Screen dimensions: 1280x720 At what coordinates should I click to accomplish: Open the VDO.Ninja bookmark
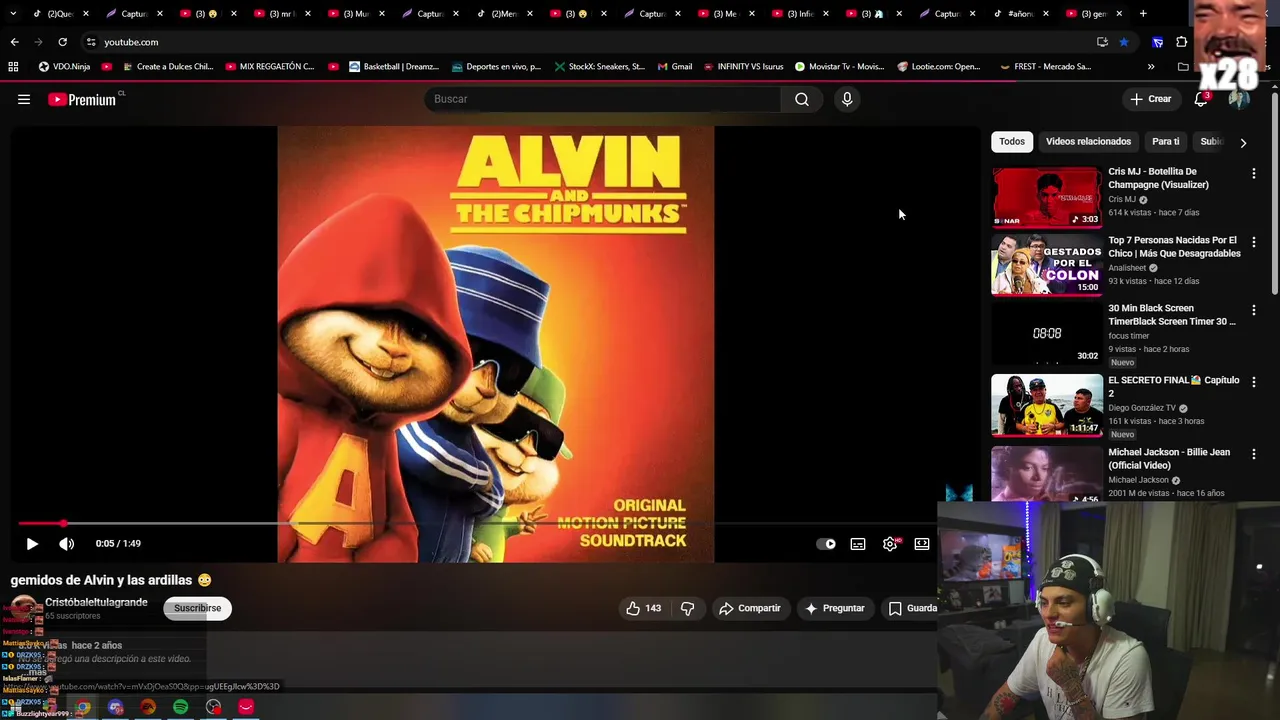[x=64, y=67]
